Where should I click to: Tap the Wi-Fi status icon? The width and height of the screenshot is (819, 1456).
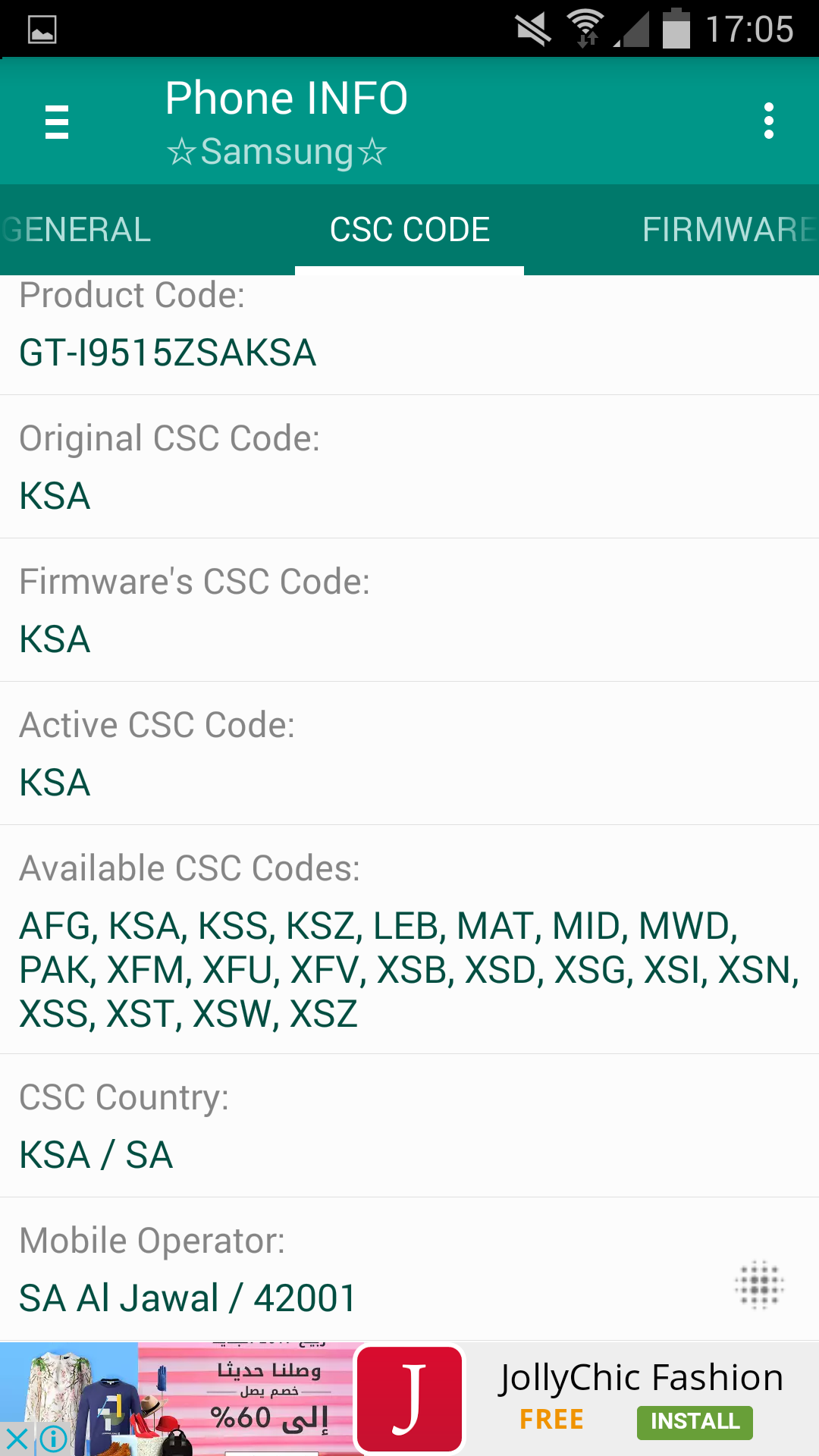pos(586,29)
